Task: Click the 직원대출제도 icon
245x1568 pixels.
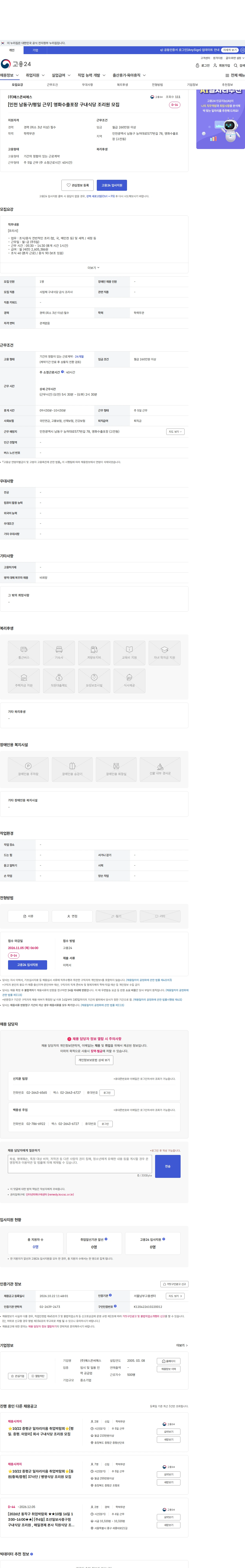Action: click(x=59, y=680)
